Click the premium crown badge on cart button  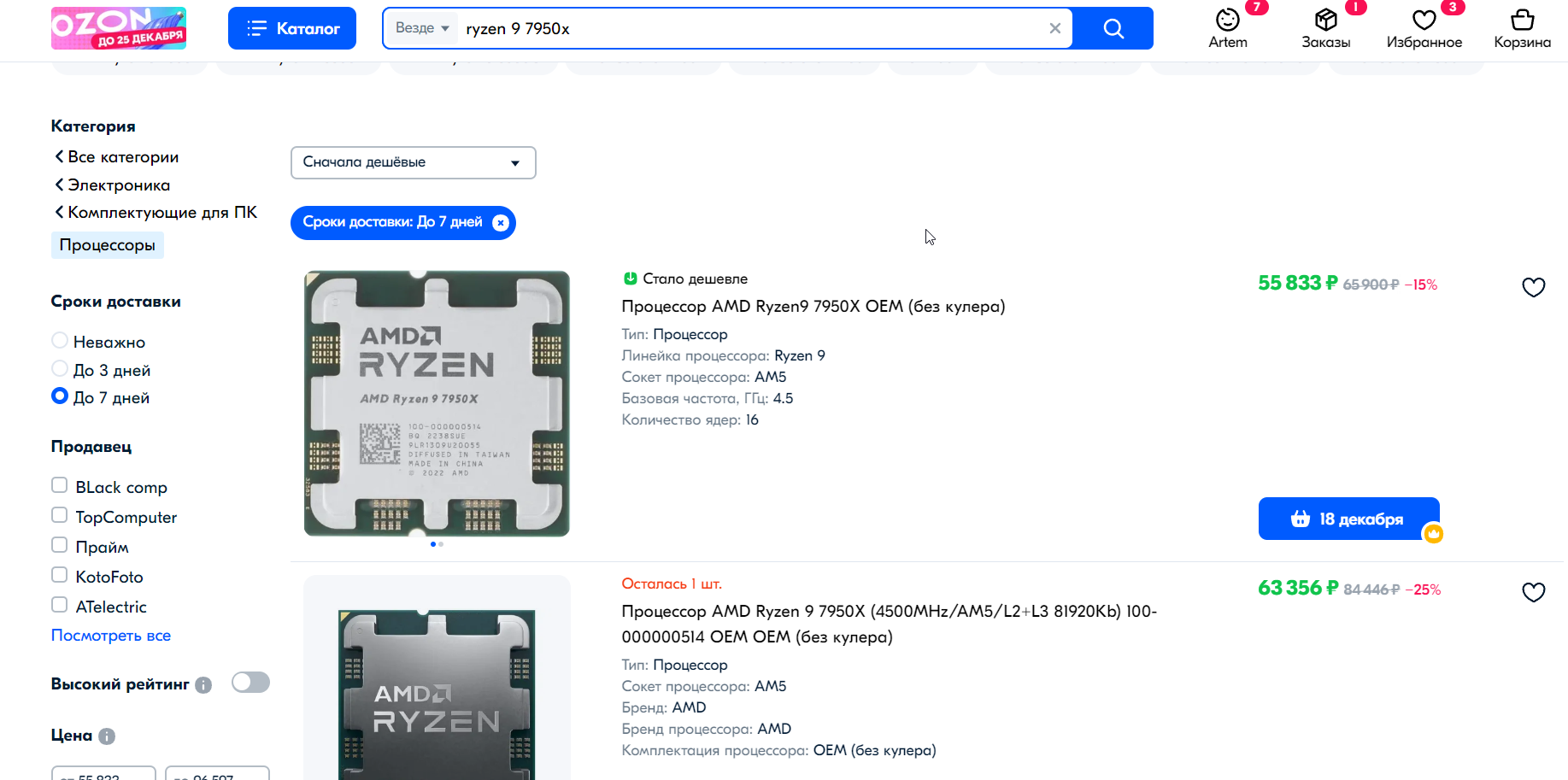pos(1433,534)
